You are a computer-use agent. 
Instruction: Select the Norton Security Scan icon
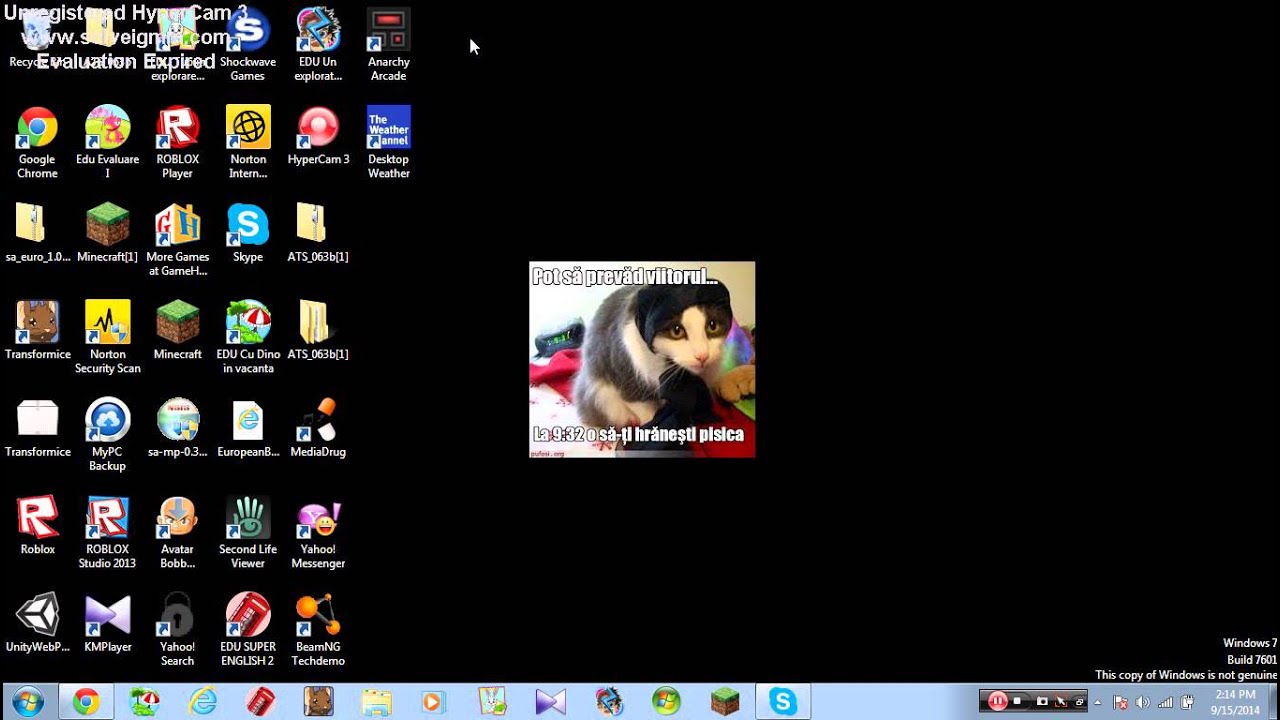pos(107,338)
